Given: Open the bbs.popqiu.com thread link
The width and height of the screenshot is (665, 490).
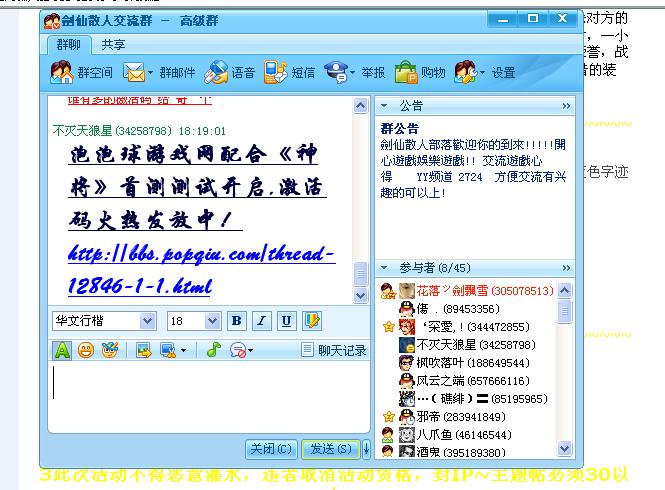Looking at the screenshot, I should (202, 270).
